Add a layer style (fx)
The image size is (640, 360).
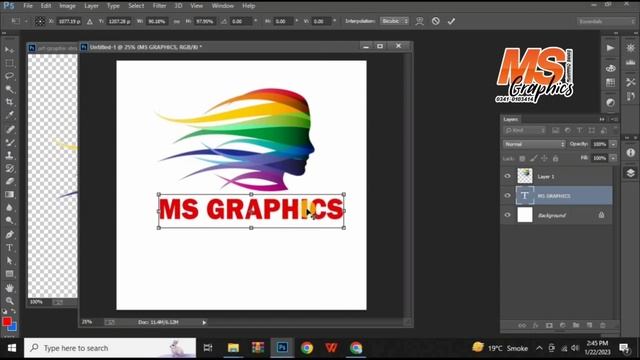[x=536, y=325]
